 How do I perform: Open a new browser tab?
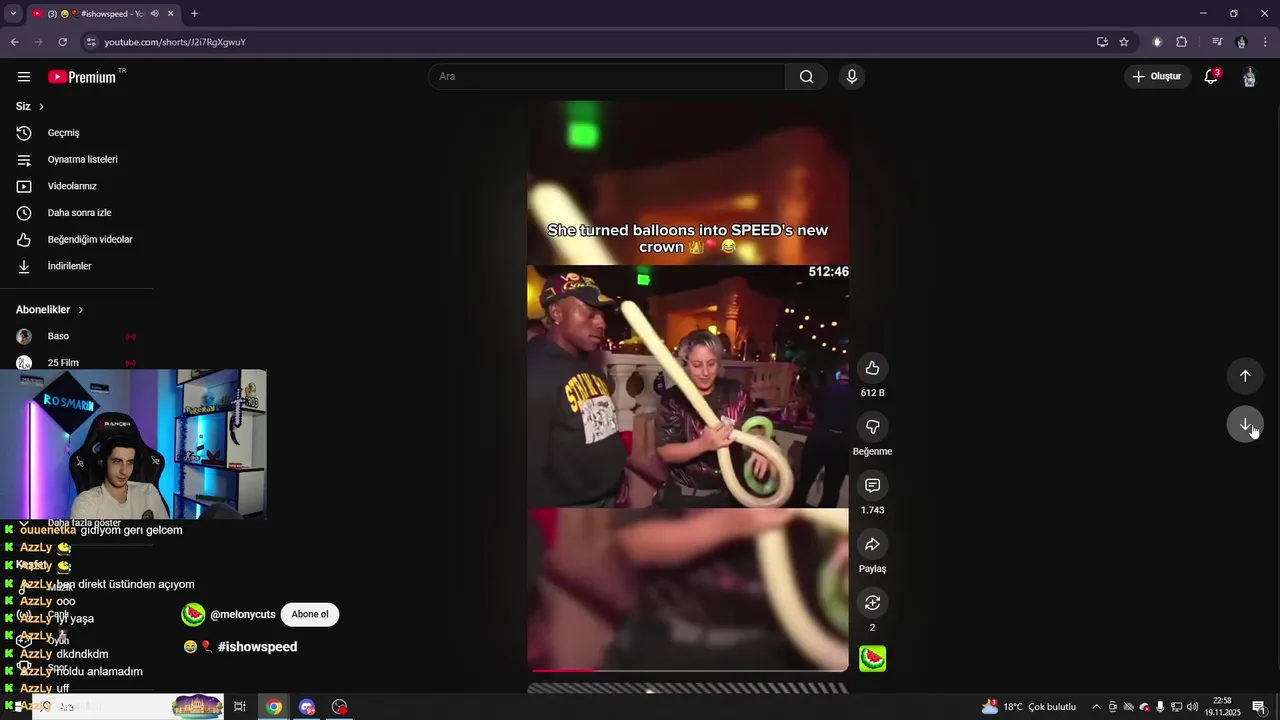(x=194, y=14)
